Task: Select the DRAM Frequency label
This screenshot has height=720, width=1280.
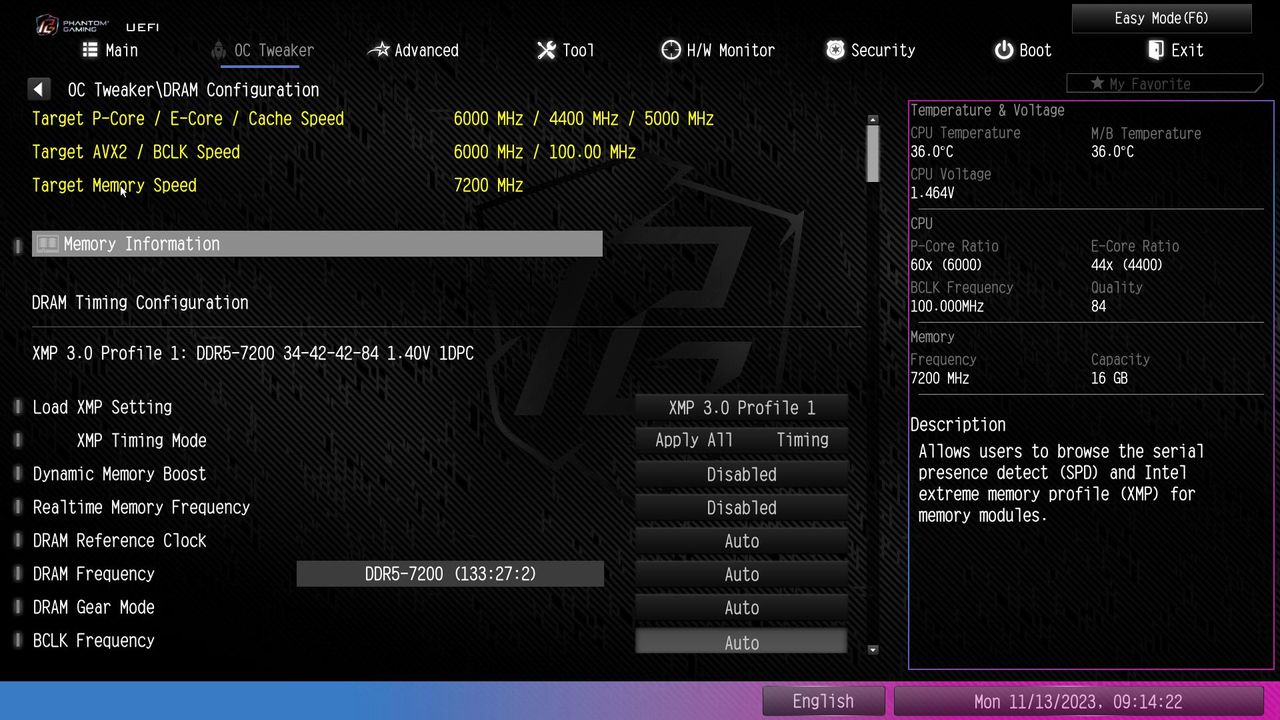Action: click(93, 574)
